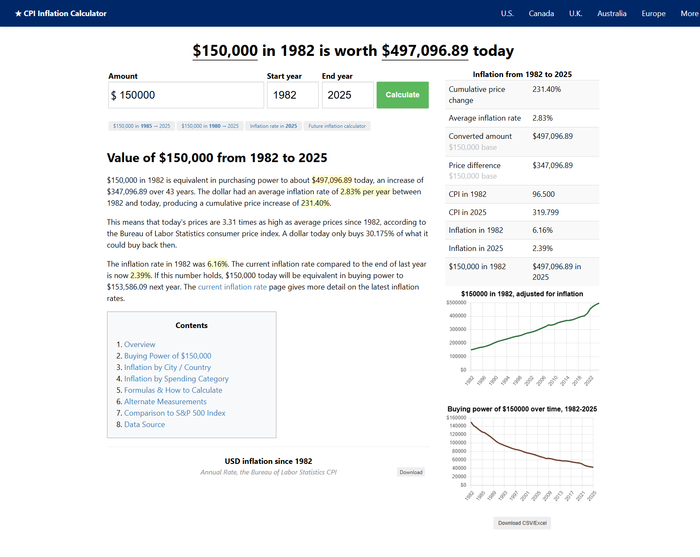Viewport: 700px width, 557px height.
Task: Expand the Europe navigation menu
Action: tap(653, 13)
